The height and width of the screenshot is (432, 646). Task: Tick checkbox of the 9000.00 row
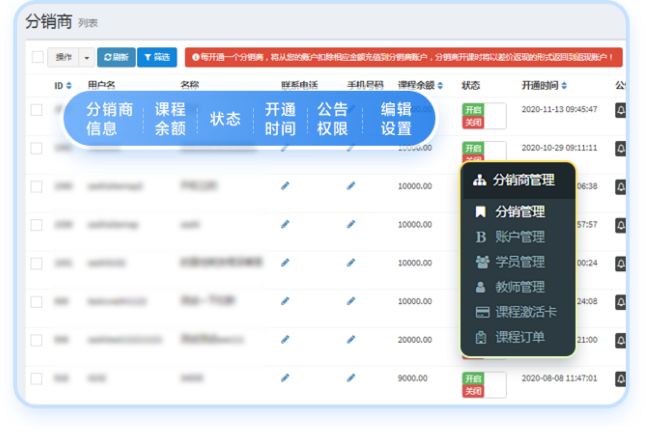coord(36,378)
